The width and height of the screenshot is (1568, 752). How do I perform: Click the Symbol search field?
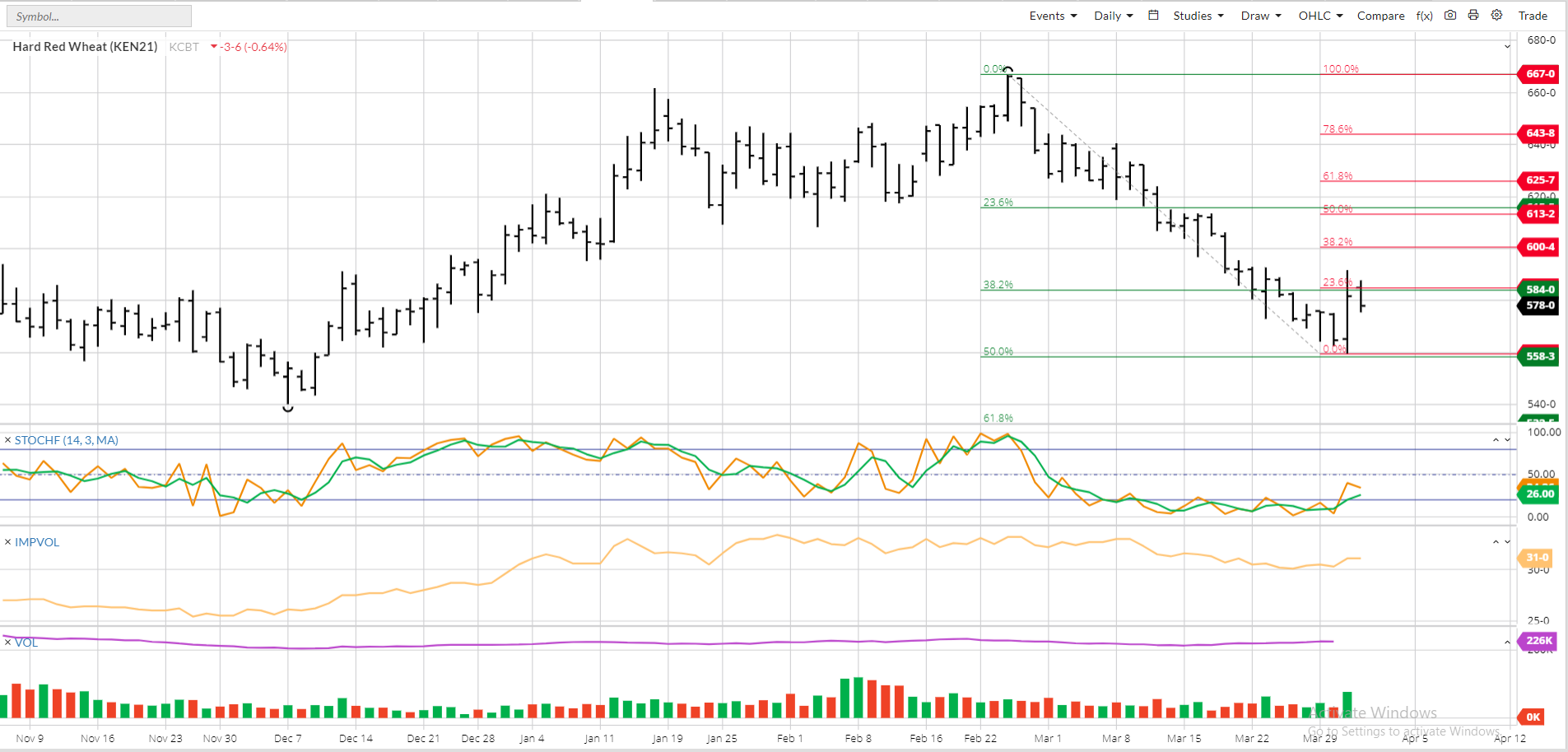tap(99, 16)
